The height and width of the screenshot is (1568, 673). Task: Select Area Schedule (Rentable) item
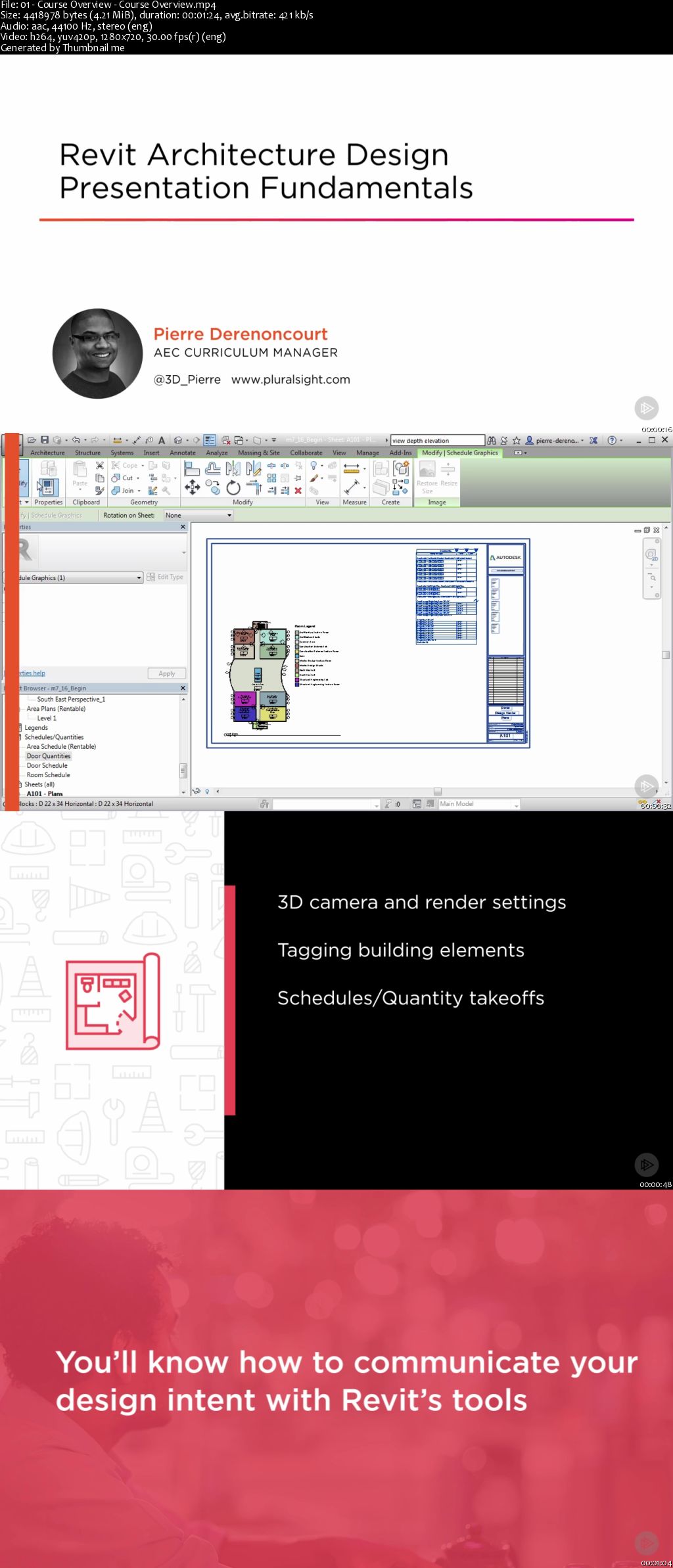pos(61,748)
